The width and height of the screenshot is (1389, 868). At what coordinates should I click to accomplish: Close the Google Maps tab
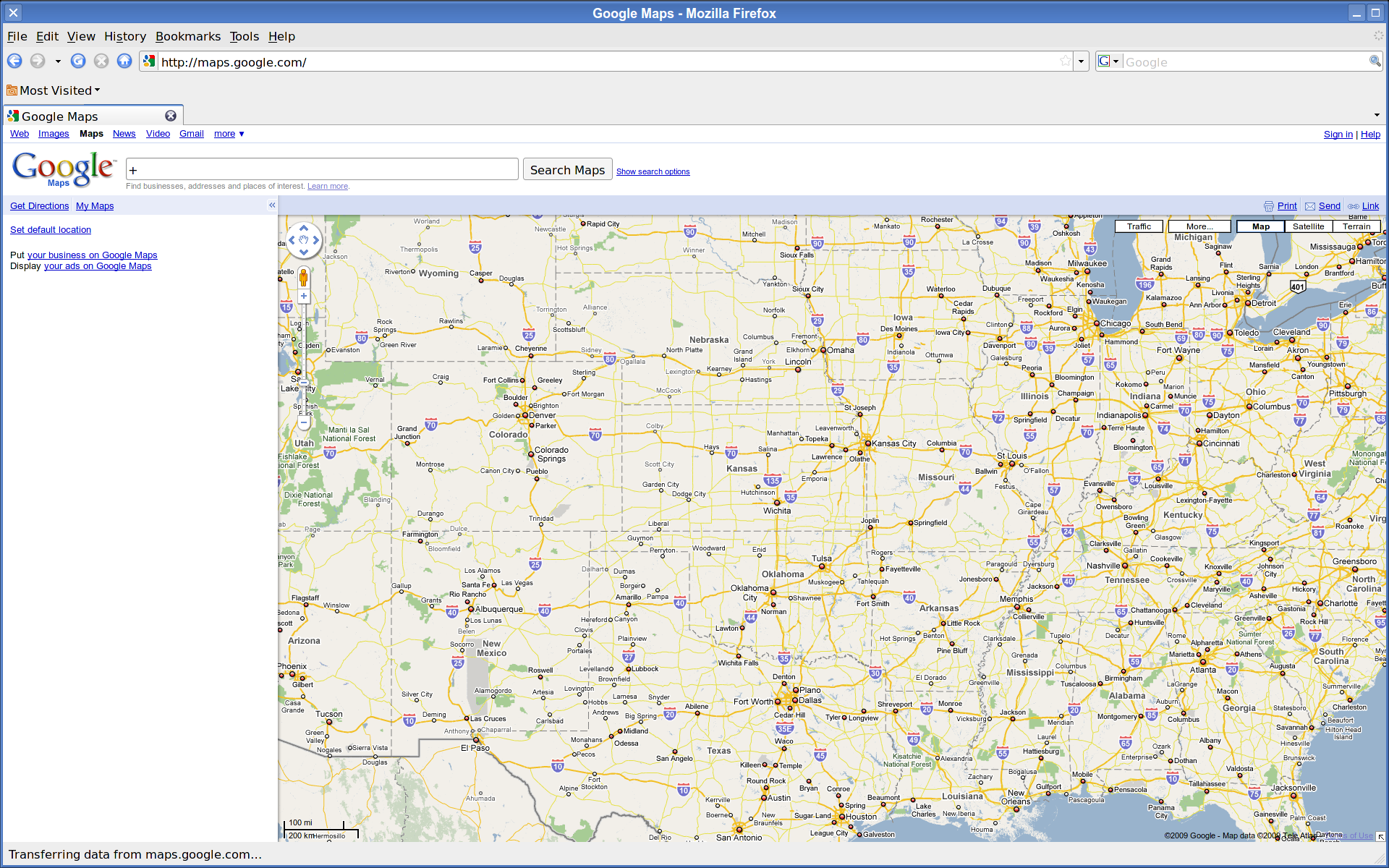tap(171, 116)
